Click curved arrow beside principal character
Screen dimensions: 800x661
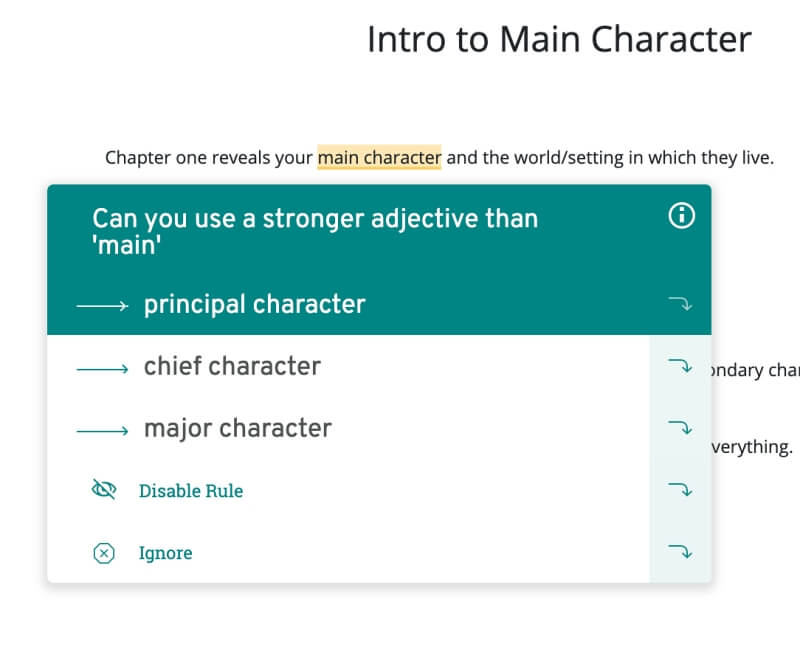pos(680,303)
